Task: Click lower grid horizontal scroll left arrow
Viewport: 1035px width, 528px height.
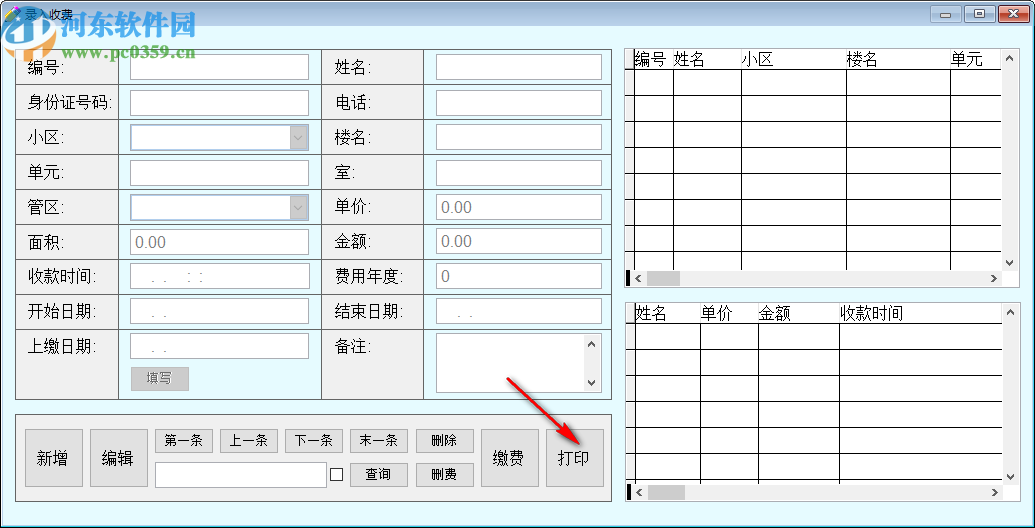Action: coord(638,492)
